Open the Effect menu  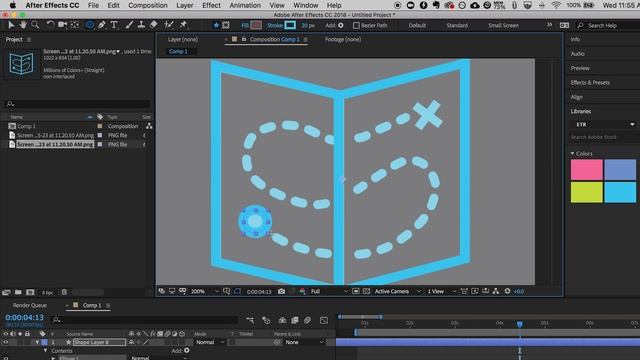tap(211, 5)
